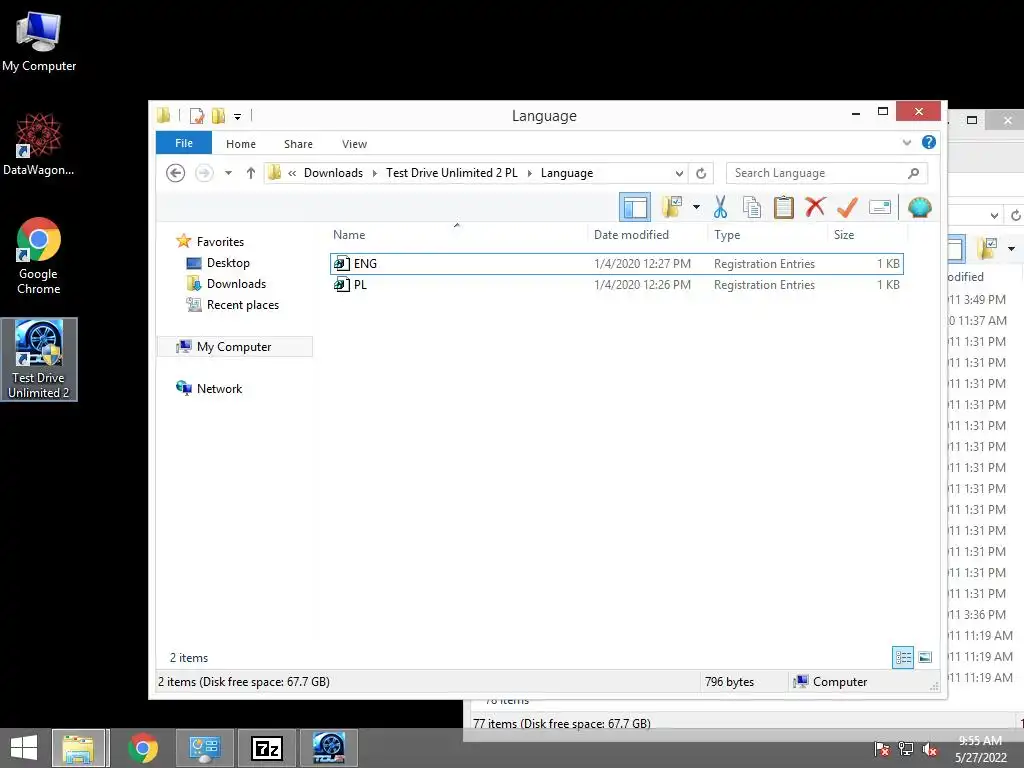Switch to Details view button
Image resolution: width=1024 pixels, height=768 pixels.
tap(903, 657)
